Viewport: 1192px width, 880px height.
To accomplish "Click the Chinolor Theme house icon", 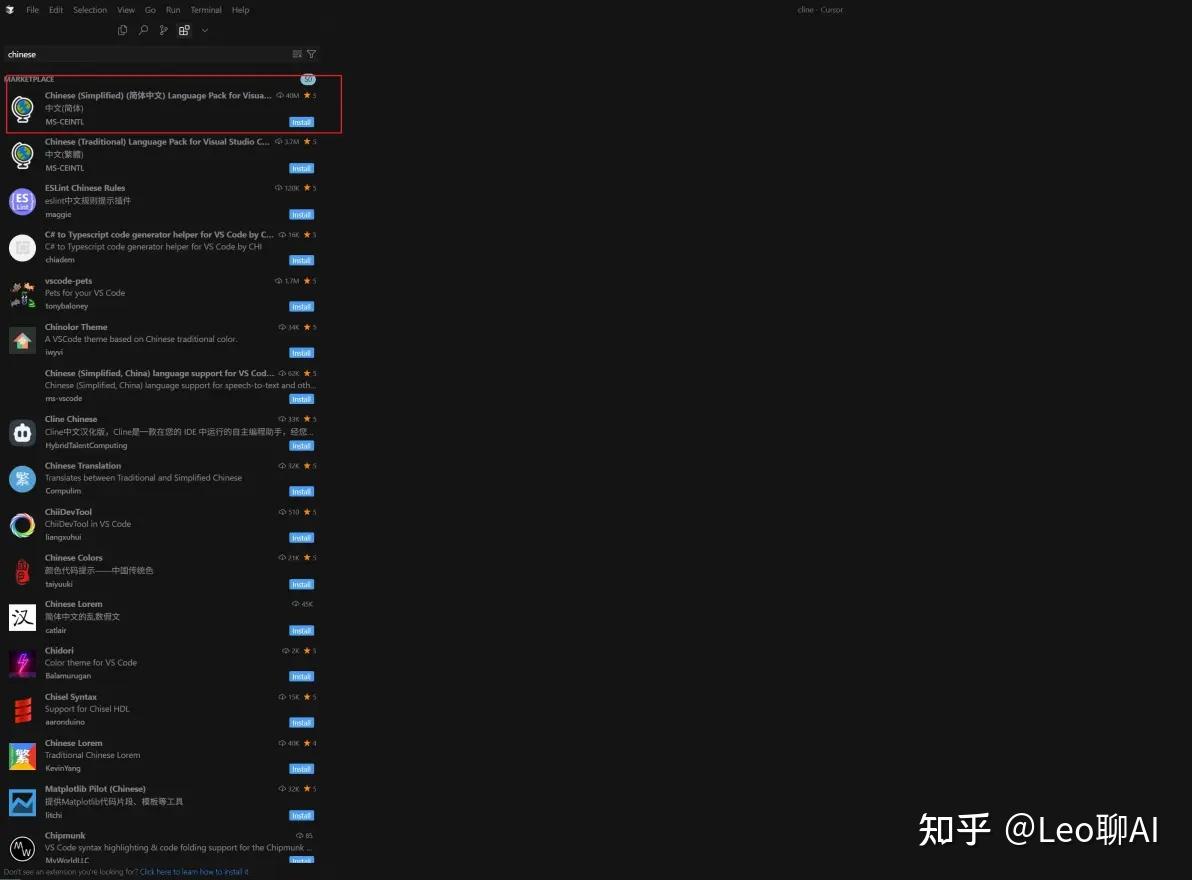I will 22,340.
